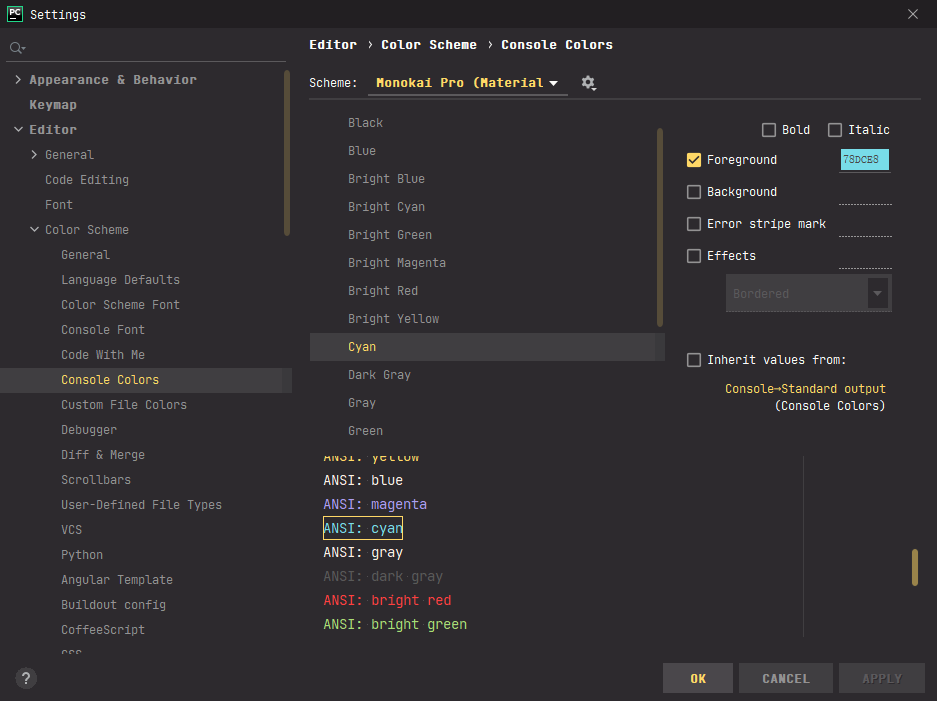Image resolution: width=937 pixels, height=701 pixels.
Task: Select Bright Magenta in the color list
Action: [397, 263]
